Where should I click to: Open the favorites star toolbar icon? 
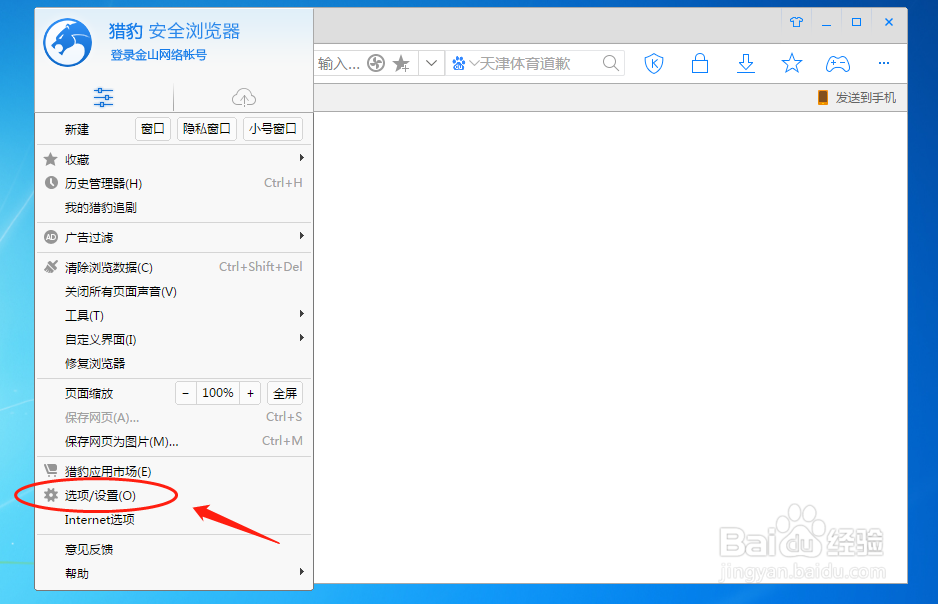(791, 63)
